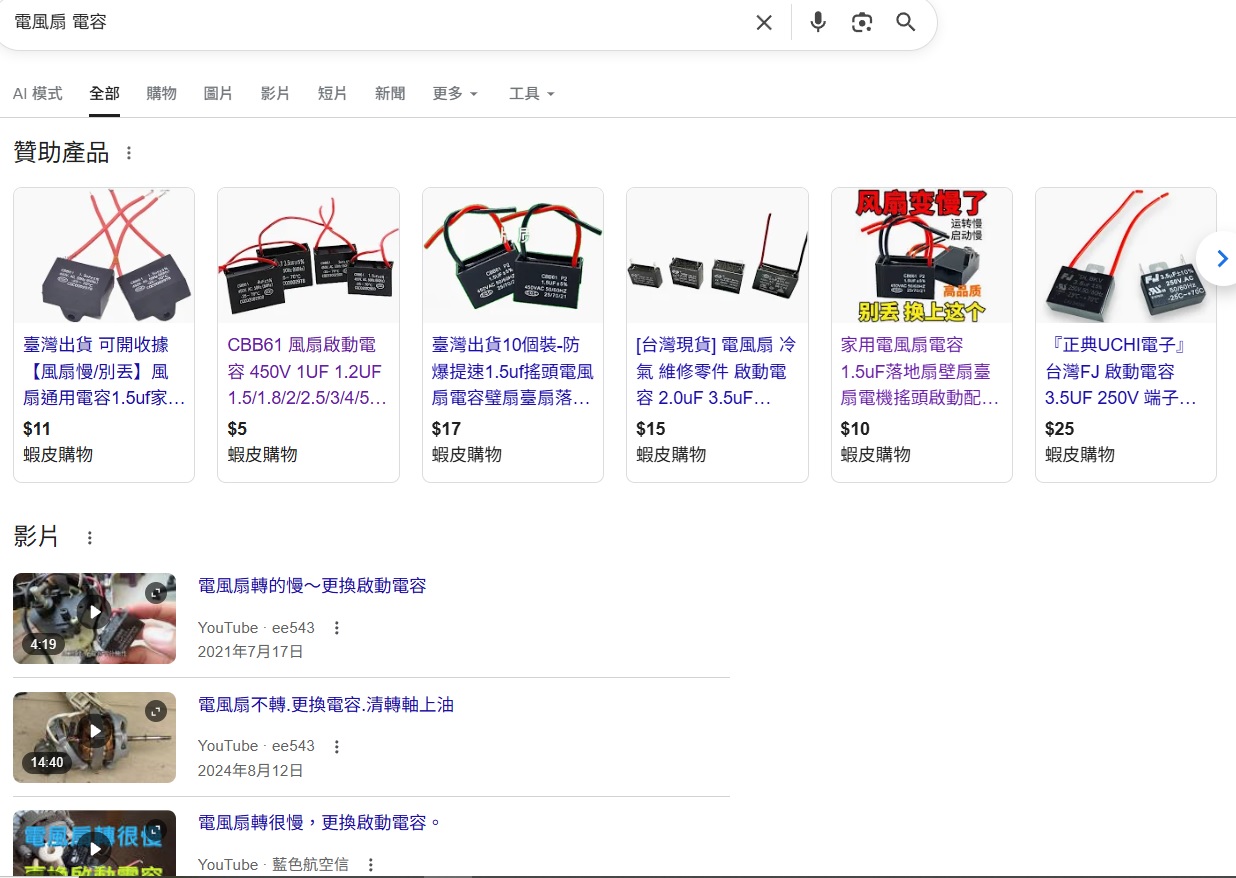Switch to the 購物 tab

161,93
